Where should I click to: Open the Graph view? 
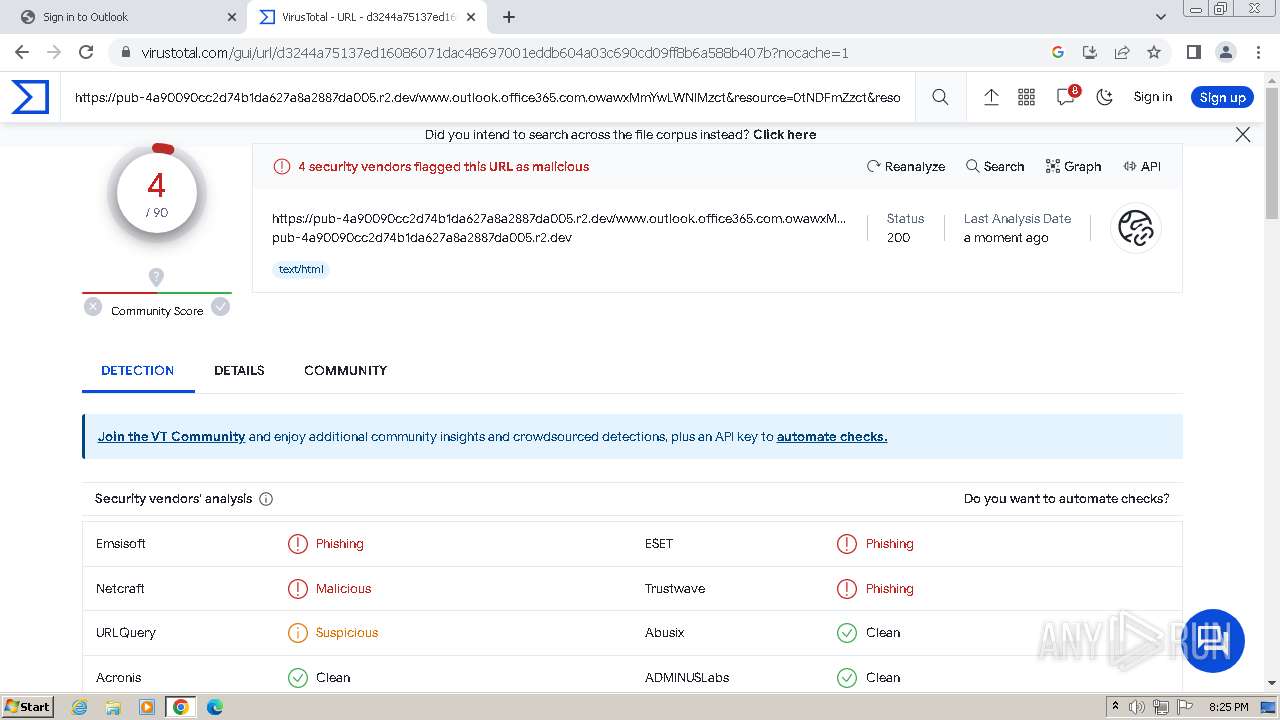(x=1073, y=166)
